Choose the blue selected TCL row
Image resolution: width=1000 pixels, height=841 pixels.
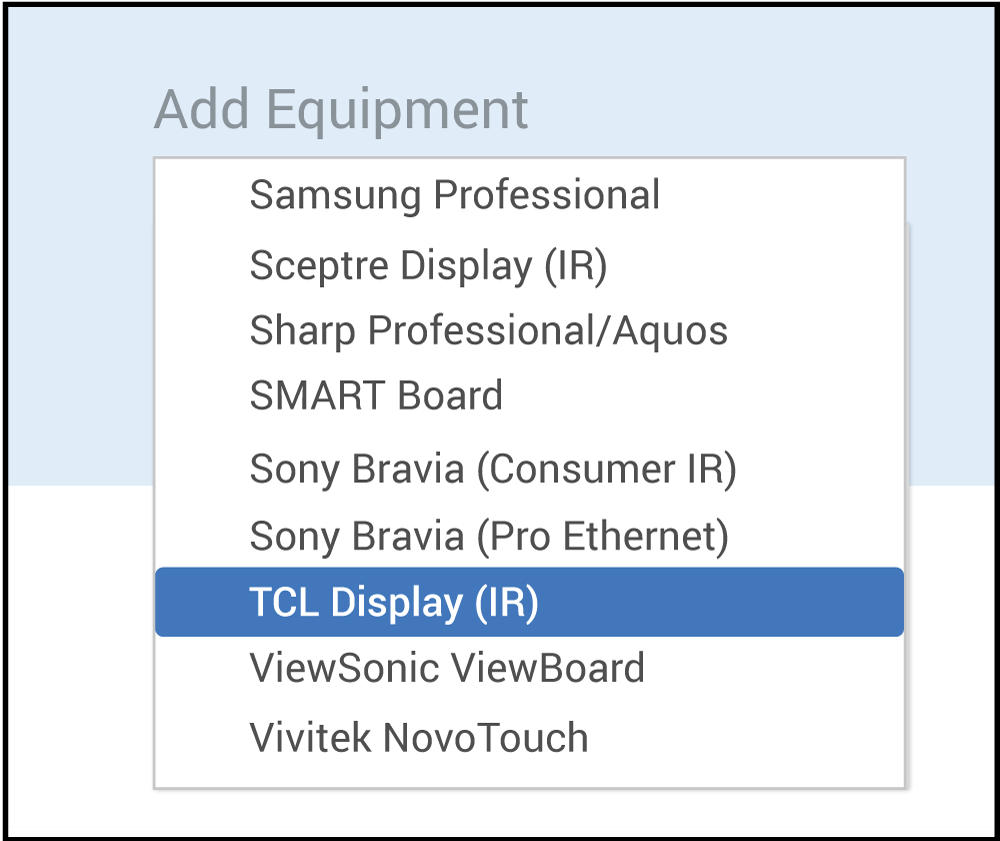[528, 602]
